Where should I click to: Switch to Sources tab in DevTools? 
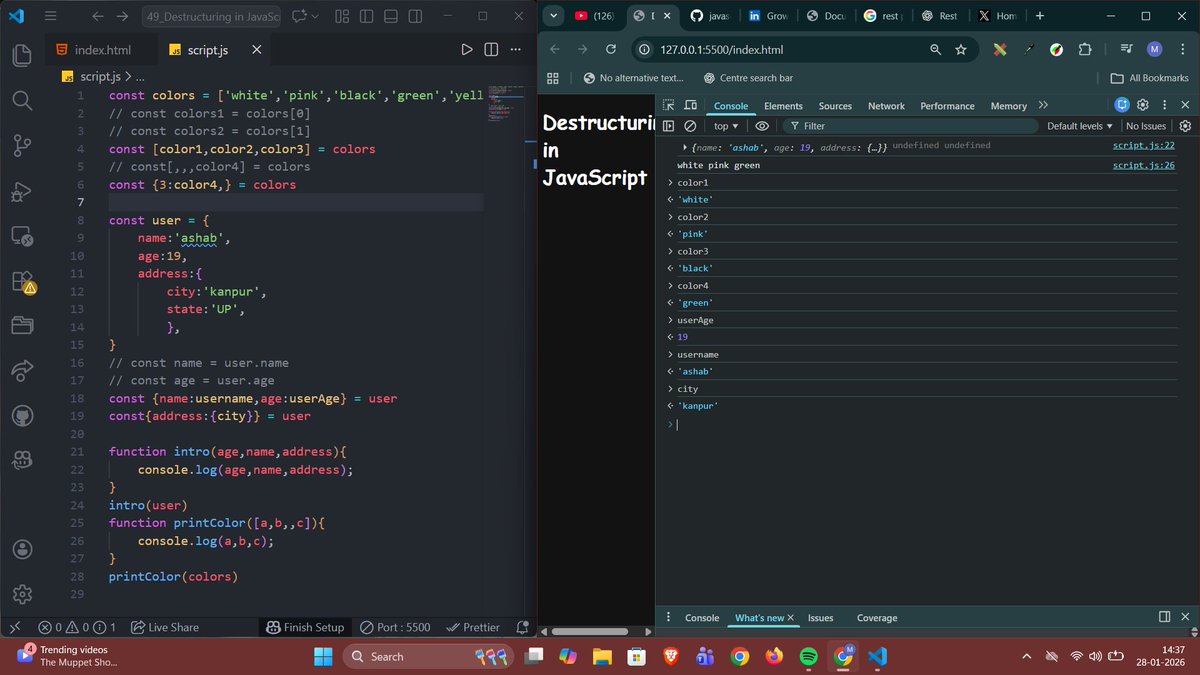coord(835,106)
